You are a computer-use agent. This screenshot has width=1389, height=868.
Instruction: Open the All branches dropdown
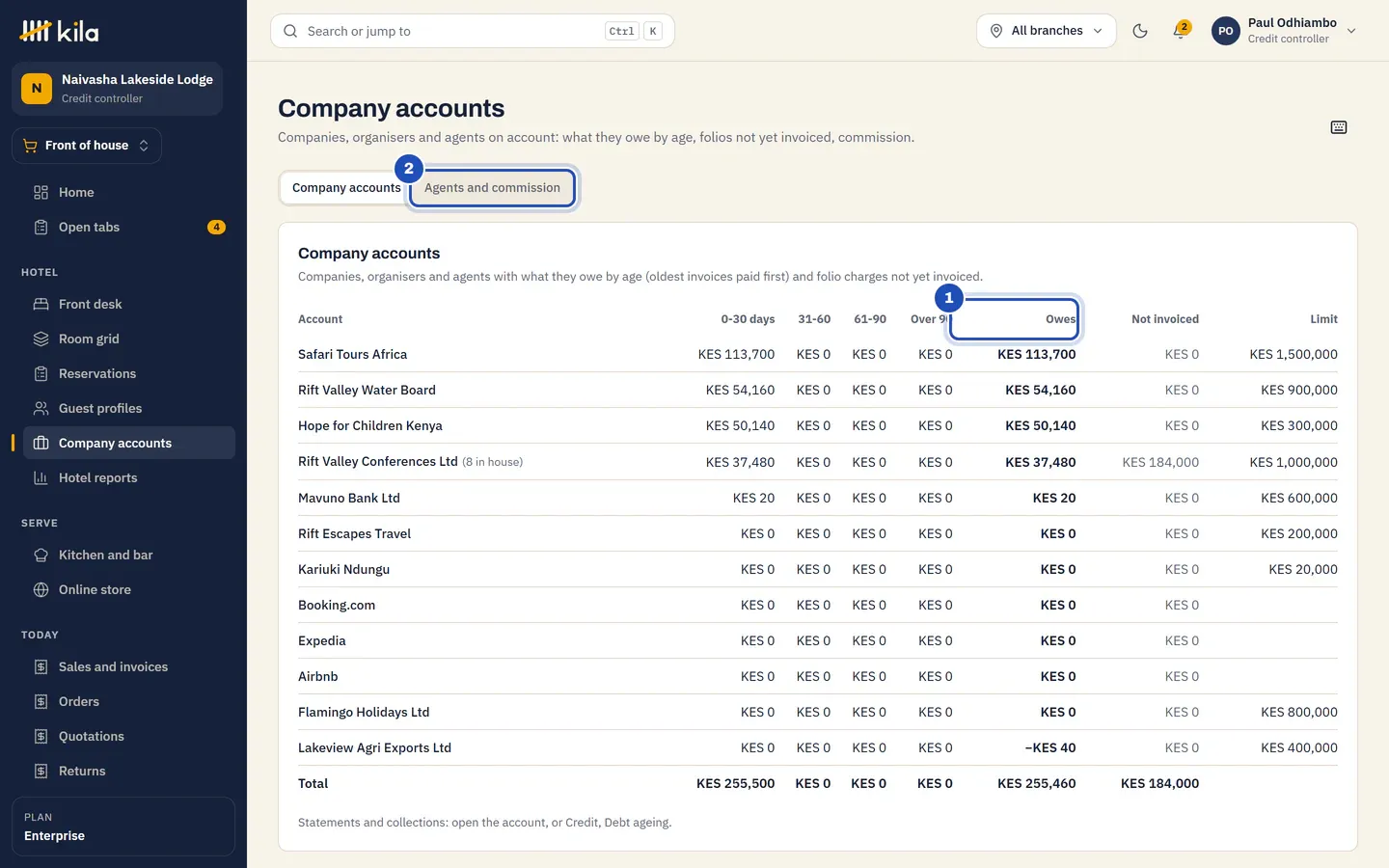click(1047, 31)
